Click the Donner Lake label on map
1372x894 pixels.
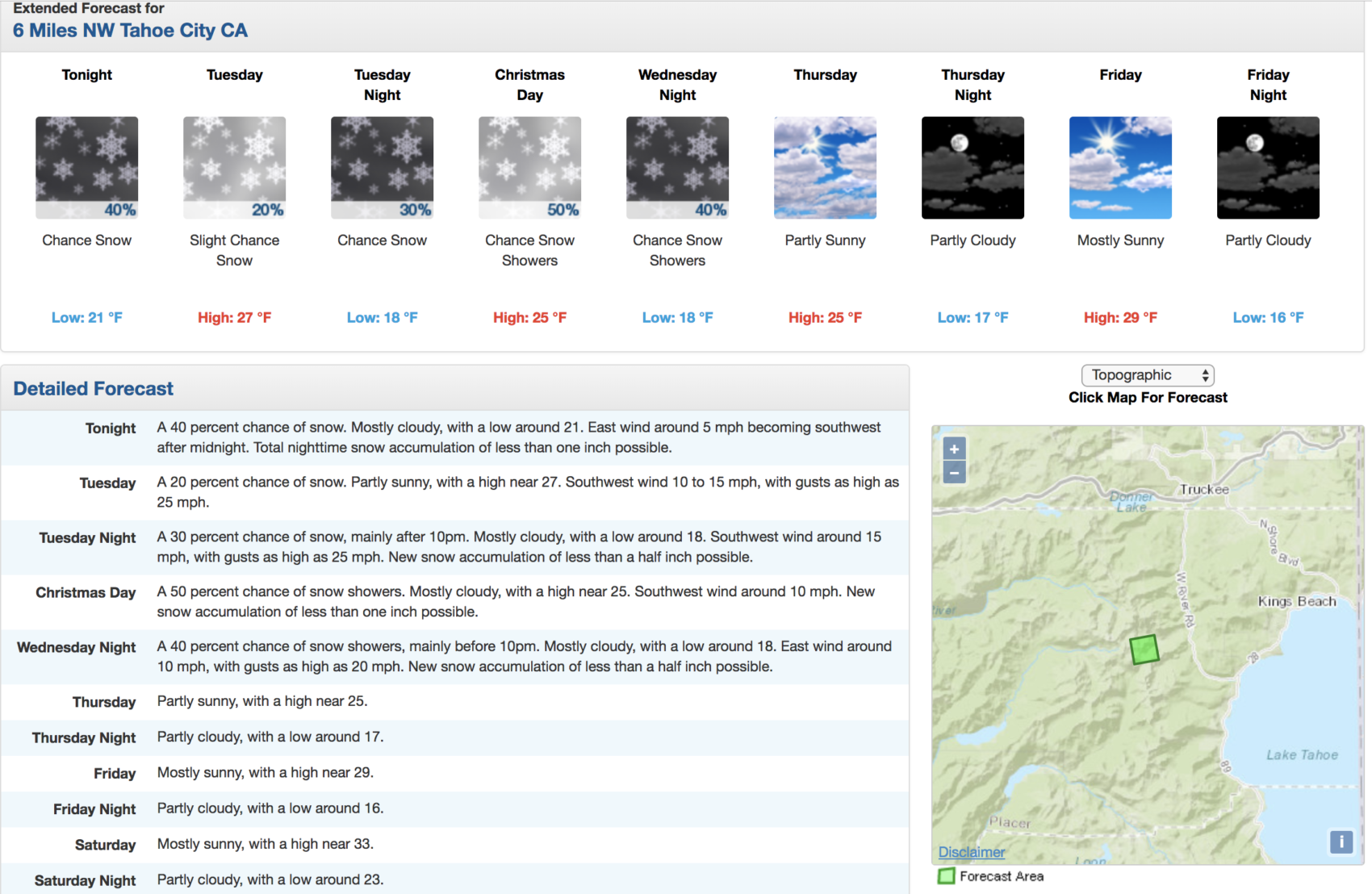point(1131,502)
